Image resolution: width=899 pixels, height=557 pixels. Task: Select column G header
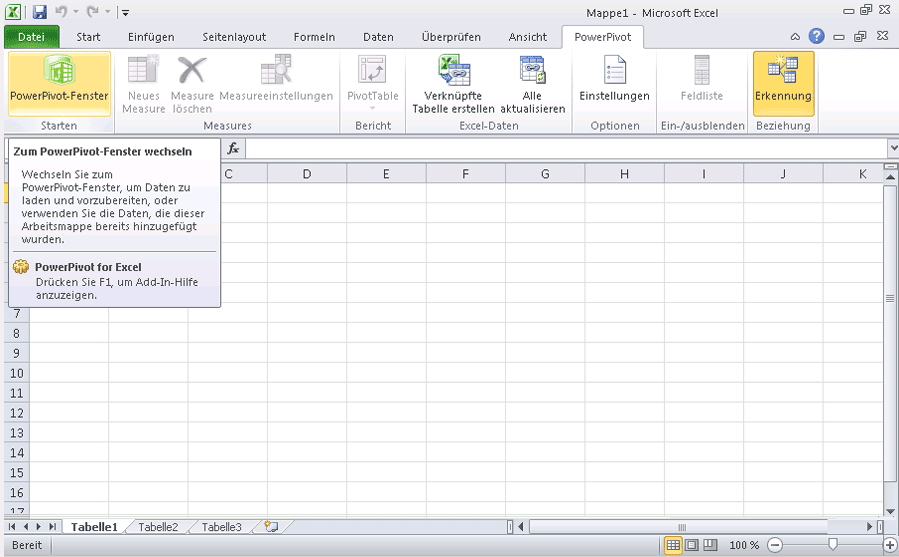tap(545, 174)
